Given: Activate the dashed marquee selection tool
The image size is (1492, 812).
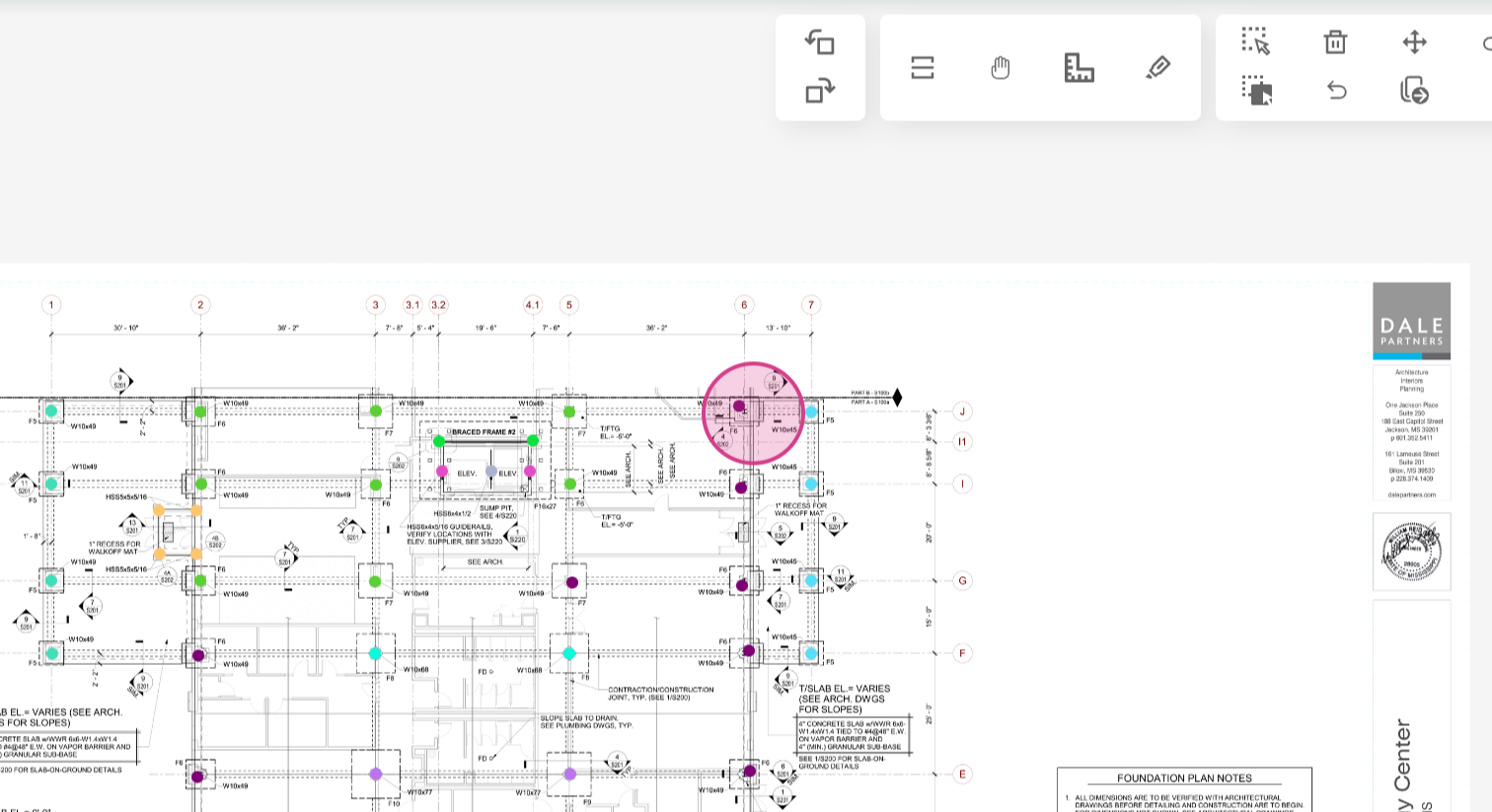Looking at the screenshot, I should [1256, 41].
